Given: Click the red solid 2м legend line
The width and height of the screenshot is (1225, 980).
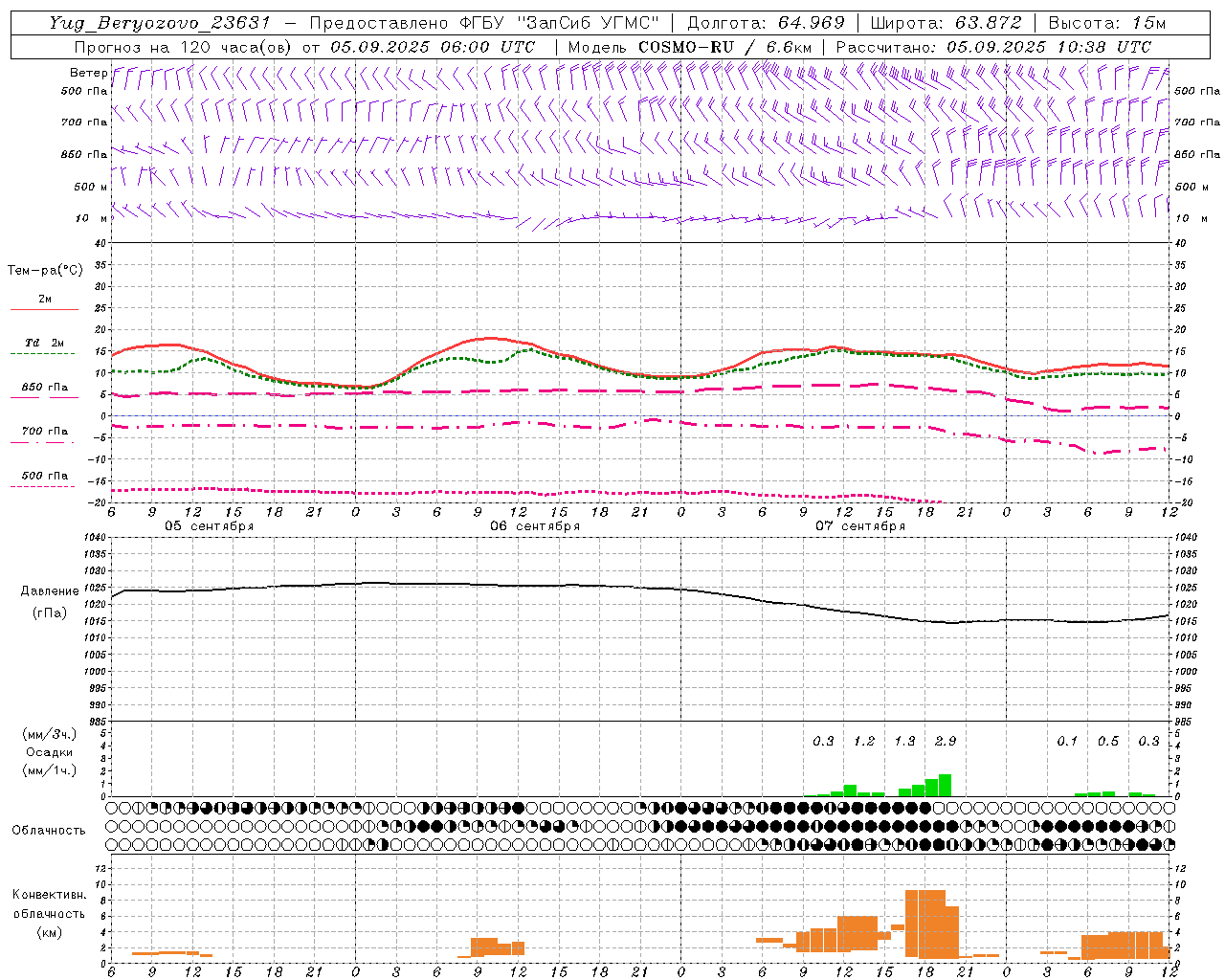Looking at the screenshot, I should pos(44,310).
